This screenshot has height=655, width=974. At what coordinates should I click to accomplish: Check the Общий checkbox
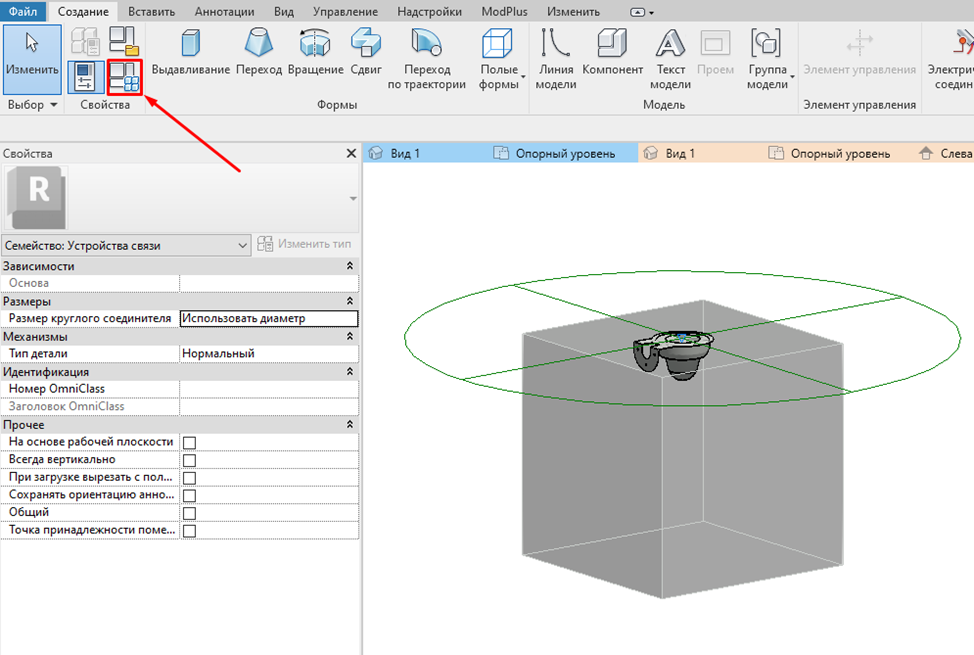pyautogui.click(x=189, y=513)
